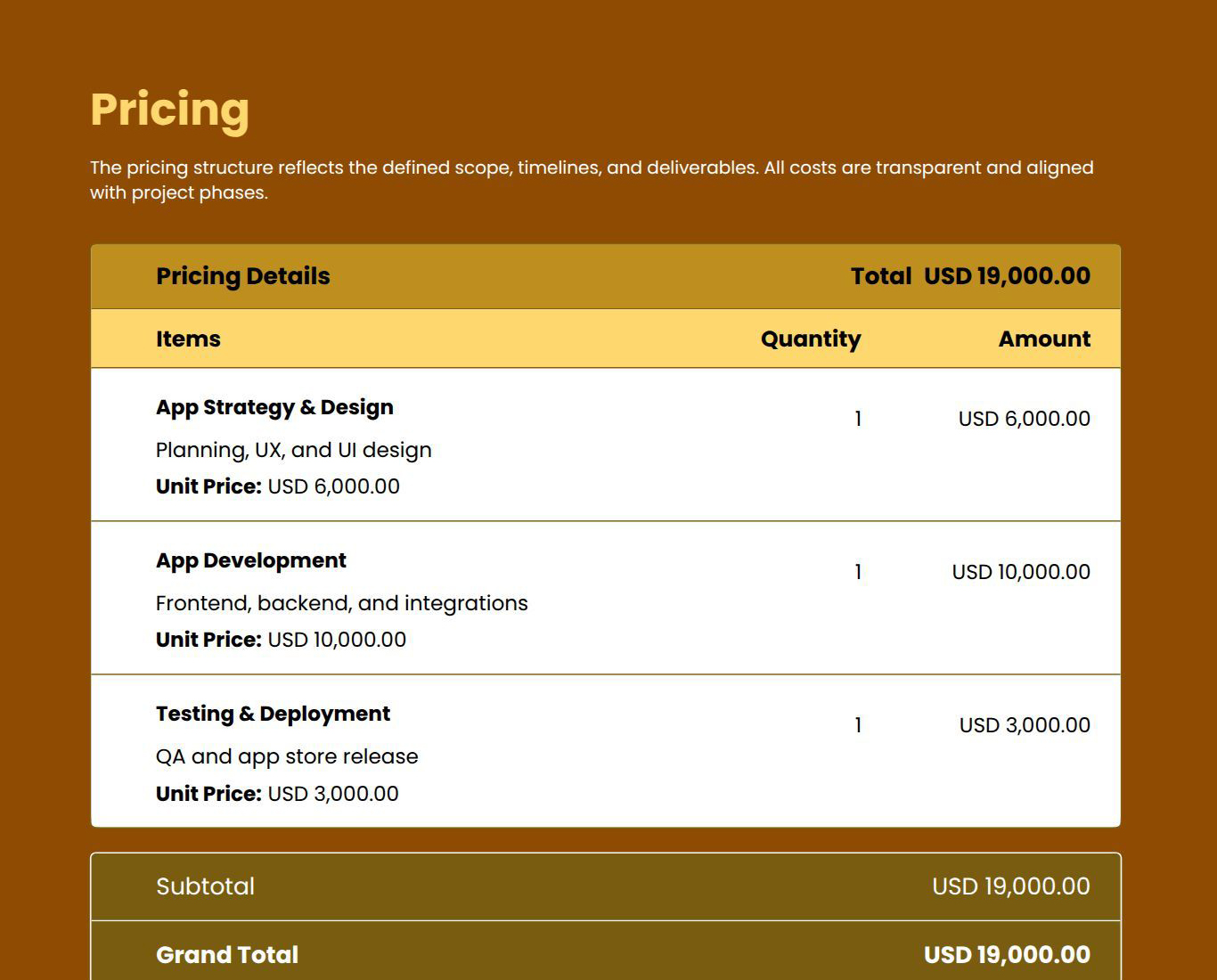Click the USD 3,000.00 amount cell
Viewport: 1217px width, 980px height.
[1024, 725]
